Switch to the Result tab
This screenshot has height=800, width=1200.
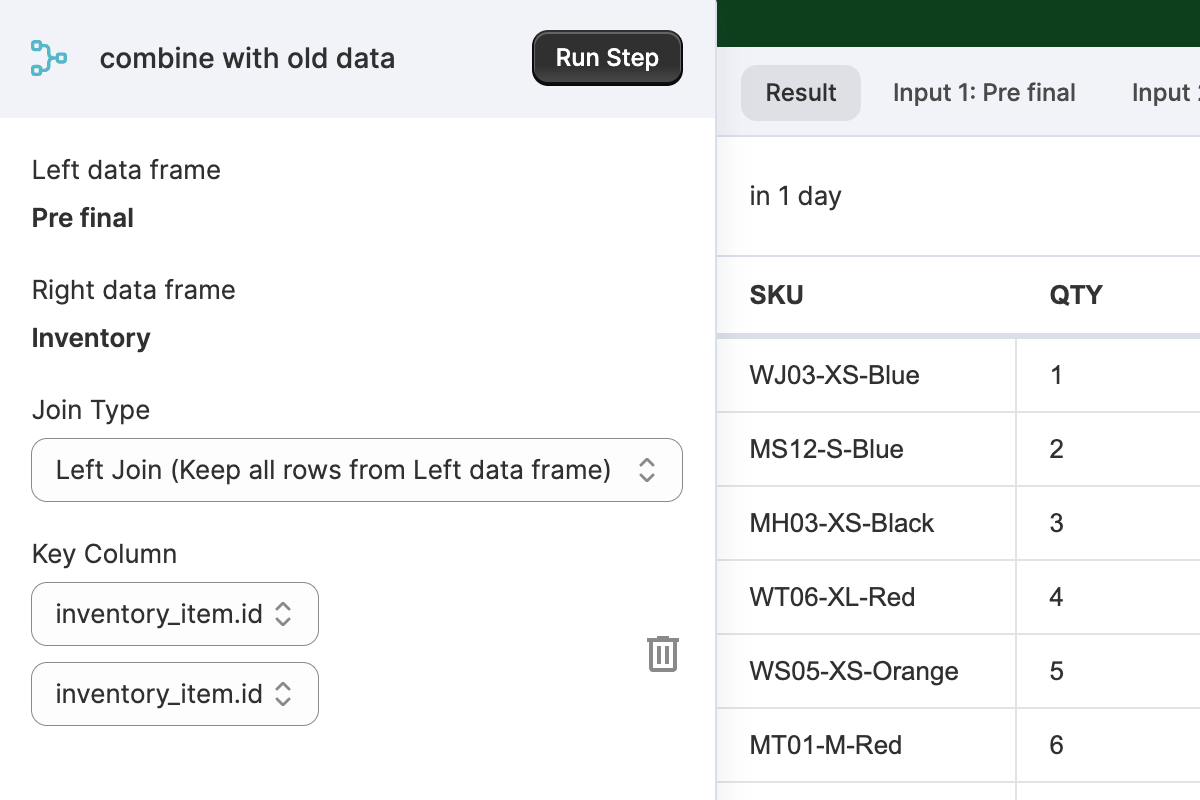(x=800, y=93)
